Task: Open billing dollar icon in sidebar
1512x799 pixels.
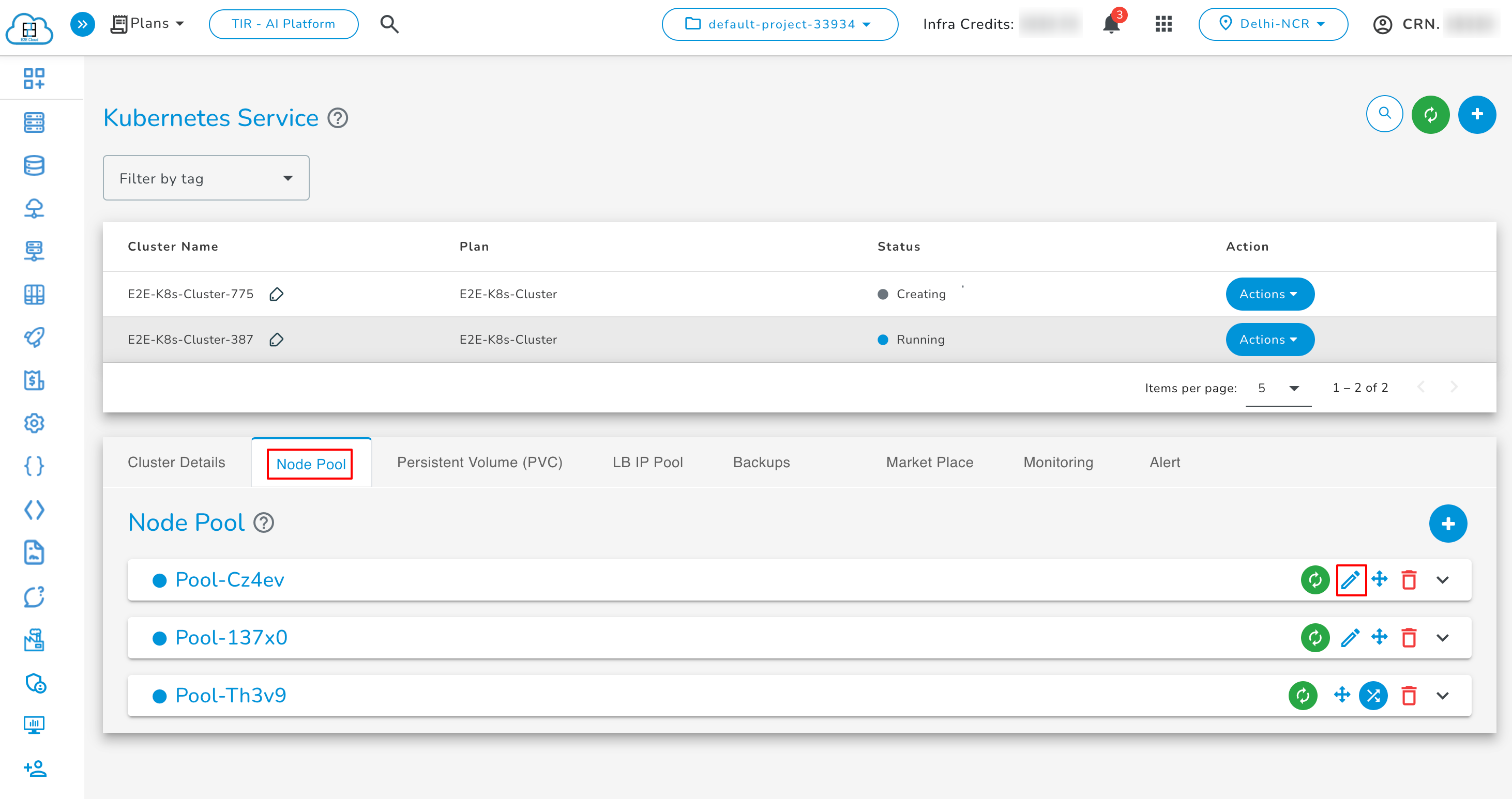Action: (x=34, y=380)
